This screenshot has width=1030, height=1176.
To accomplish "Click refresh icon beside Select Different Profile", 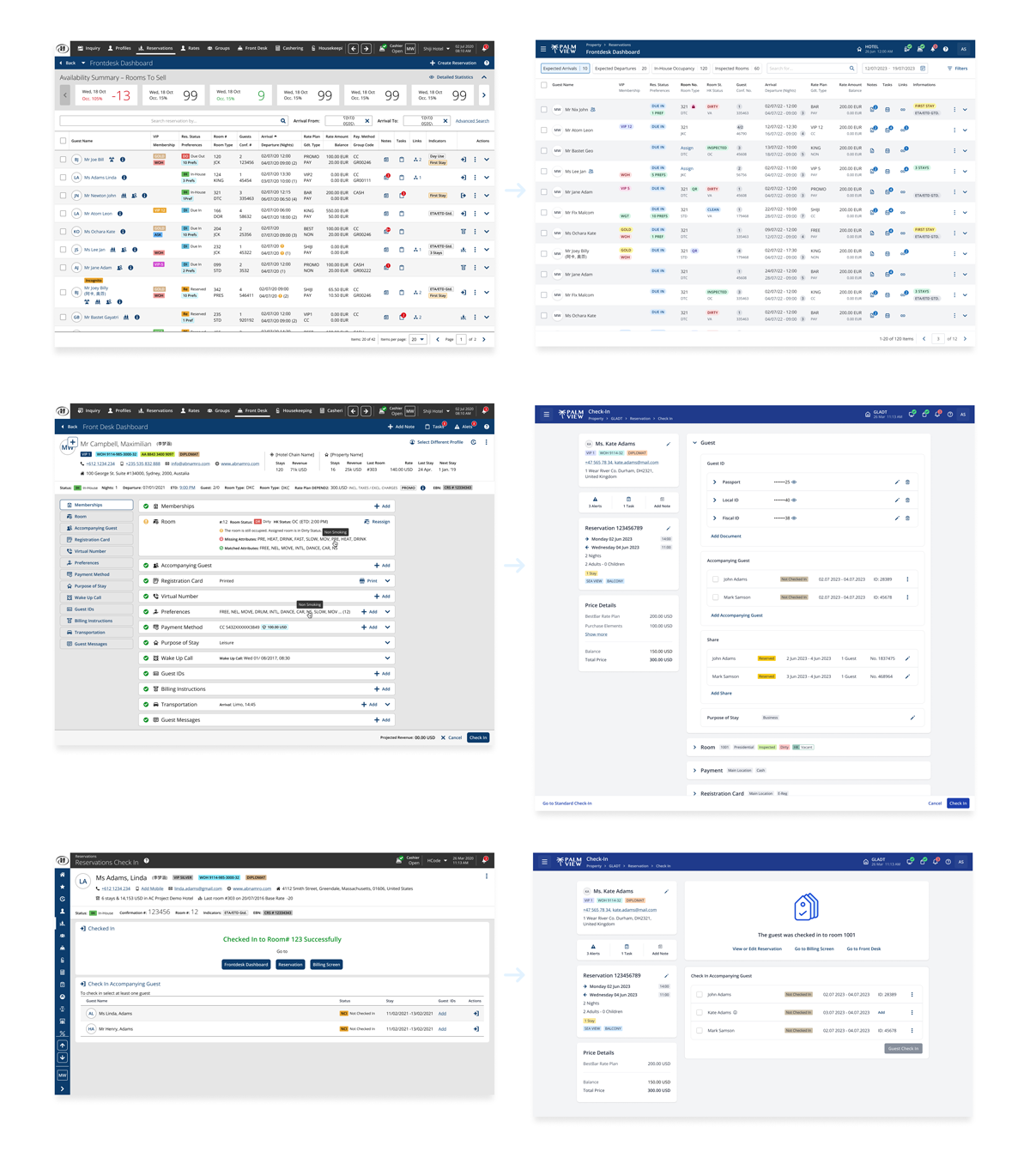I will (474, 442).
